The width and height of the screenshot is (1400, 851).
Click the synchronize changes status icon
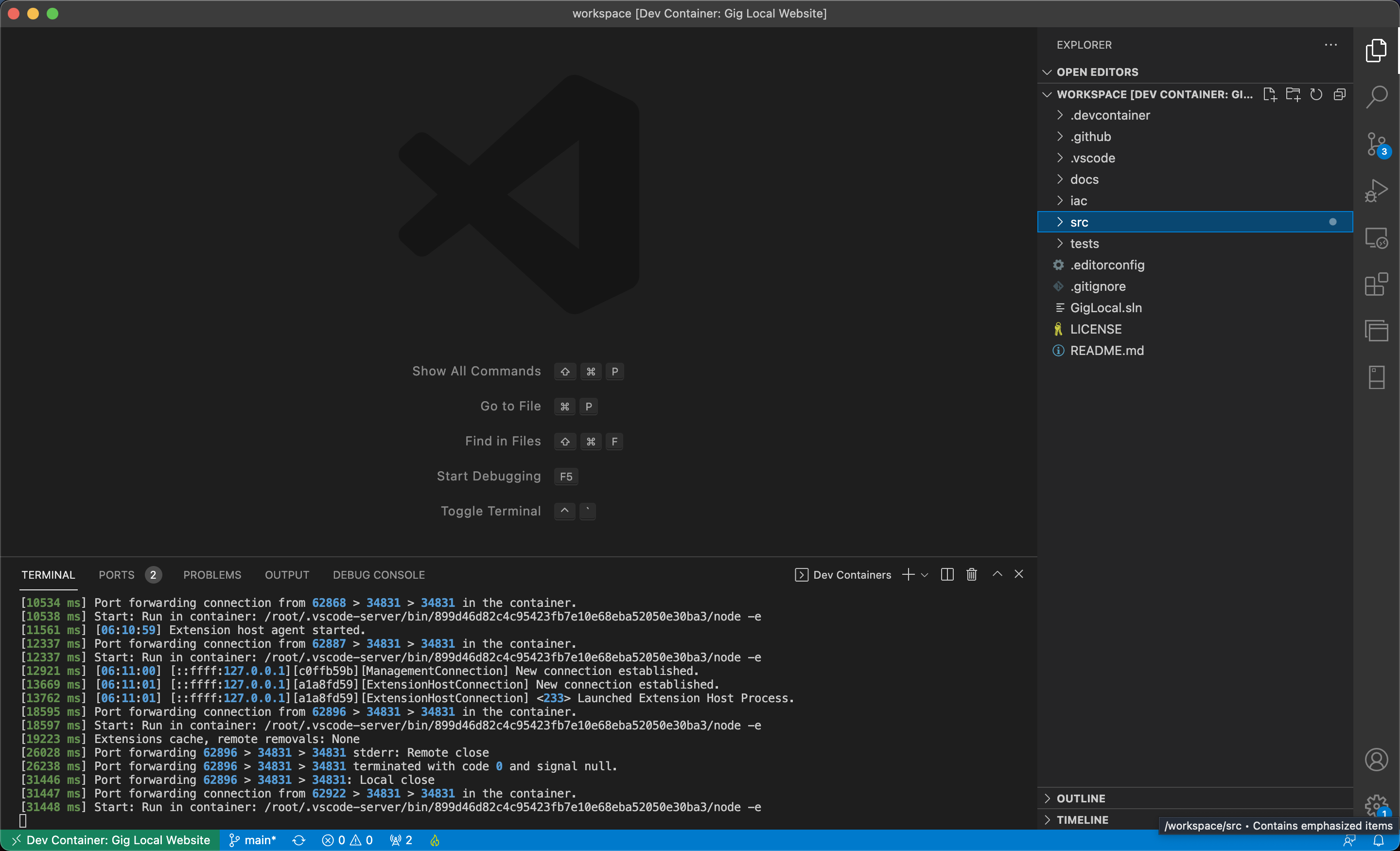[299, 840]
